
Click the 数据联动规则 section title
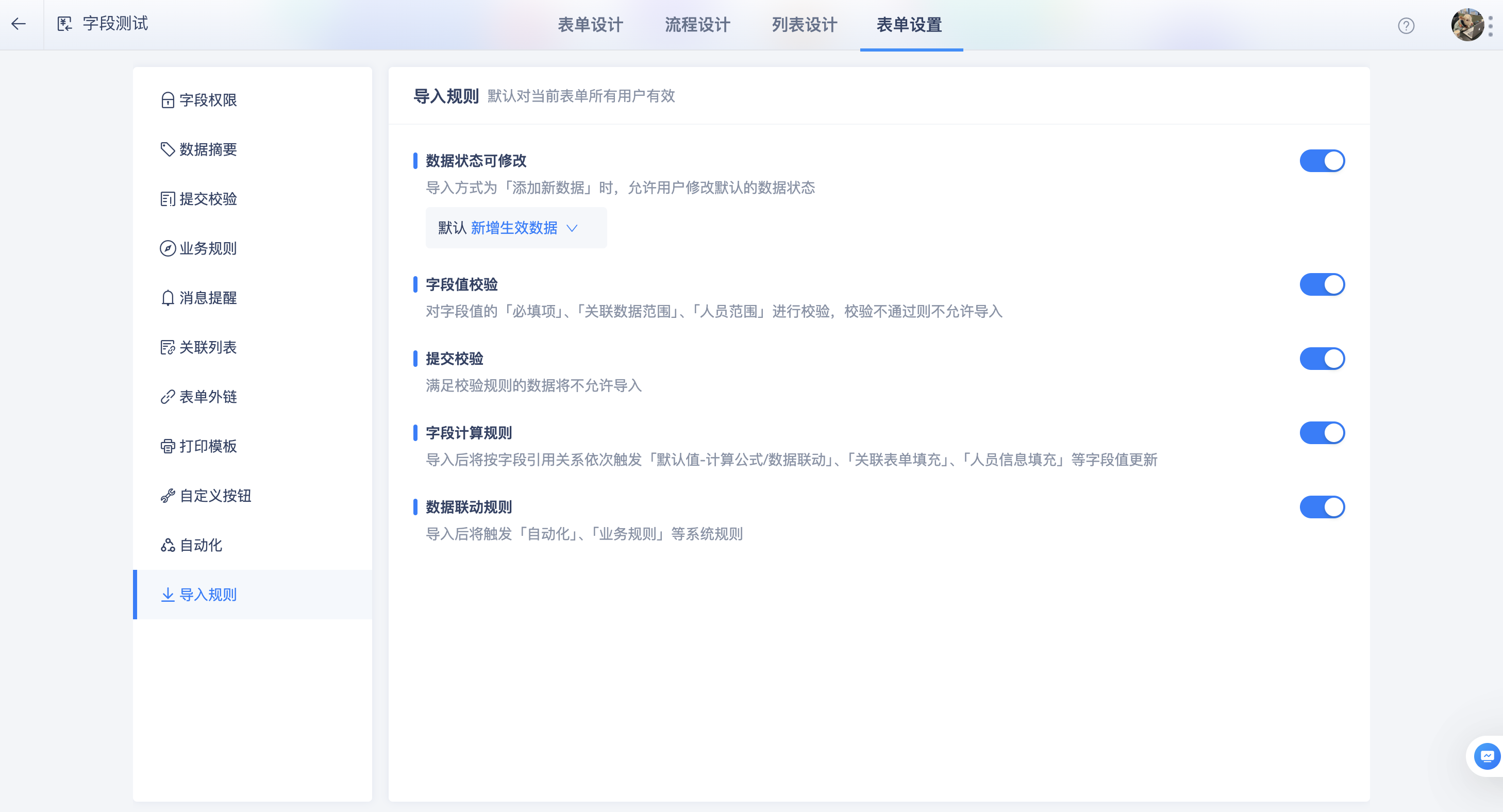point(469,507)
